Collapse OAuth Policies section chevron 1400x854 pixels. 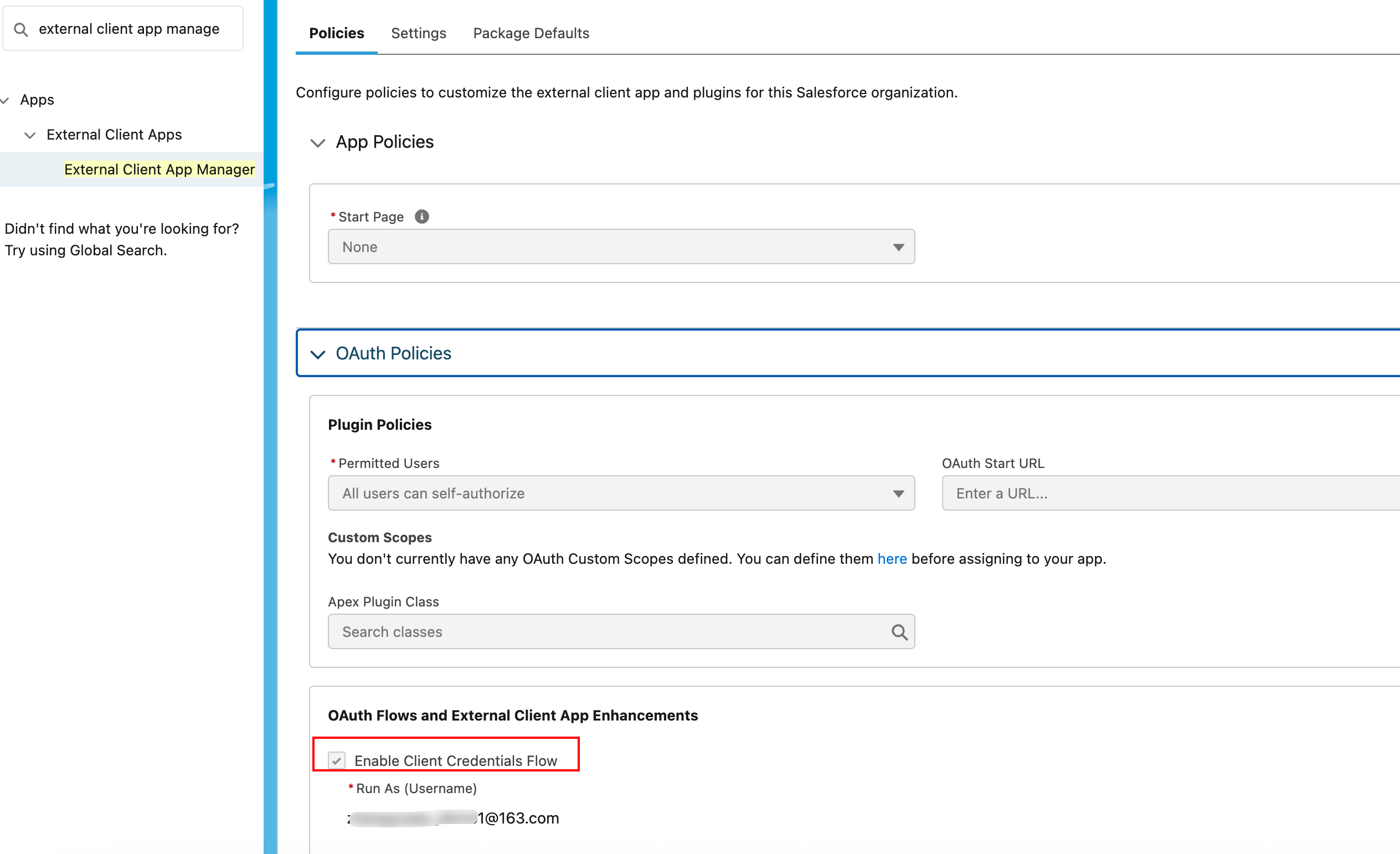point(318,354)
